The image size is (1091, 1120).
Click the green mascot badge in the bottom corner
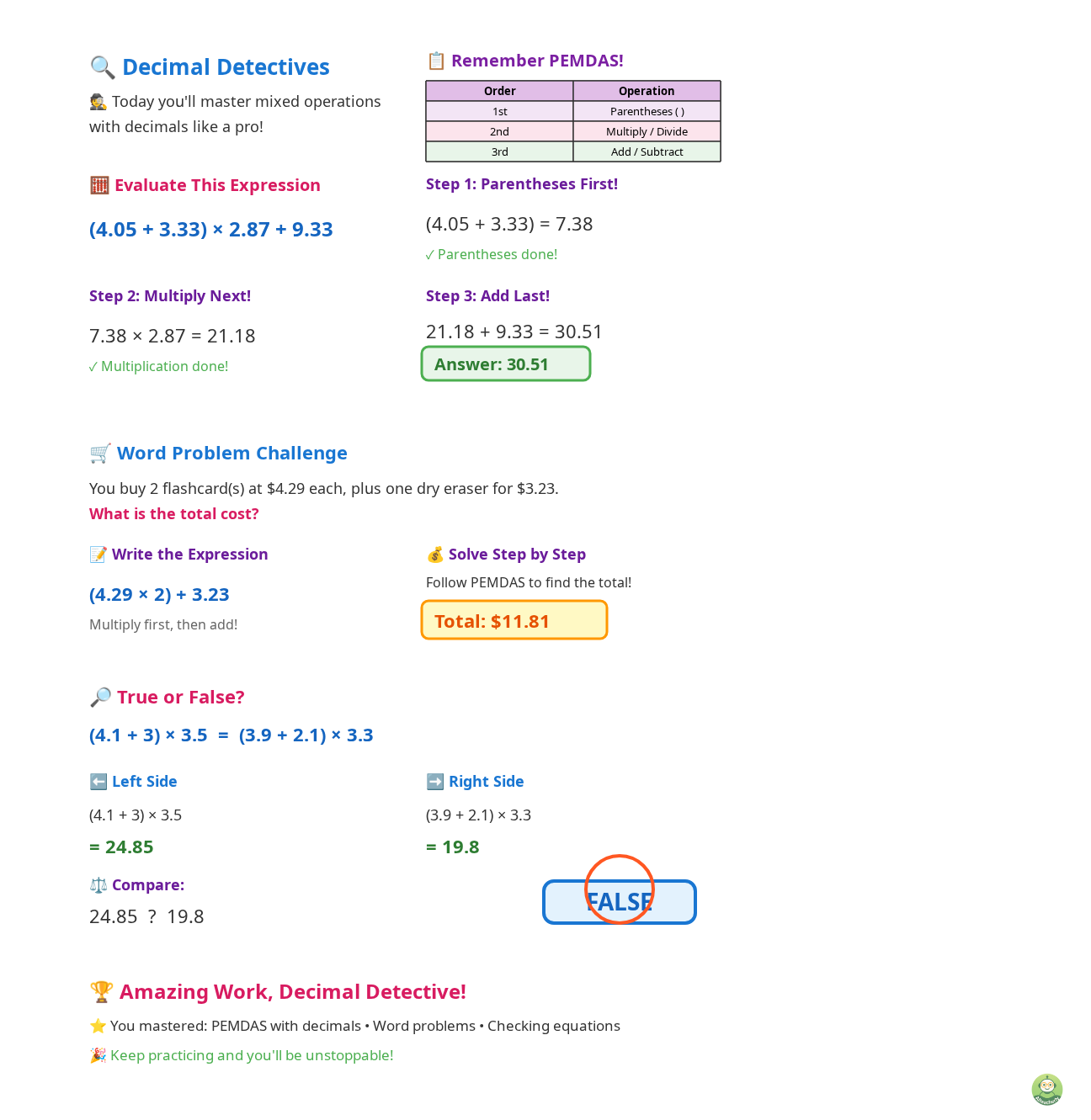coord(1046,1090)
